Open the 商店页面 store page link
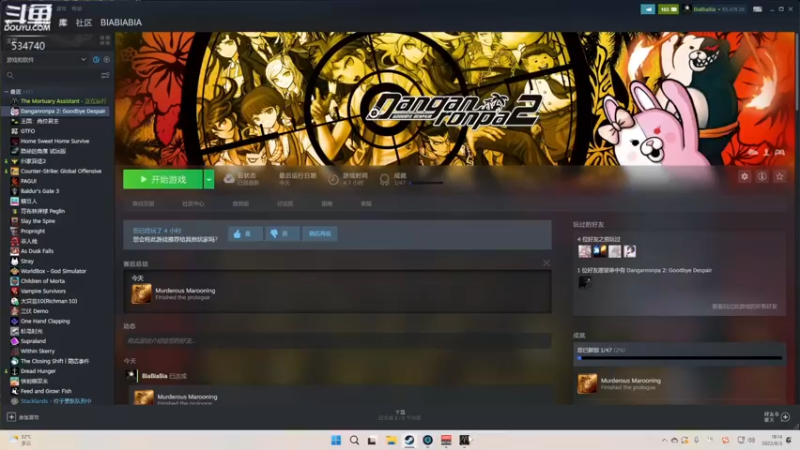This screenshot has height=450, width=800. click(143, 204)
